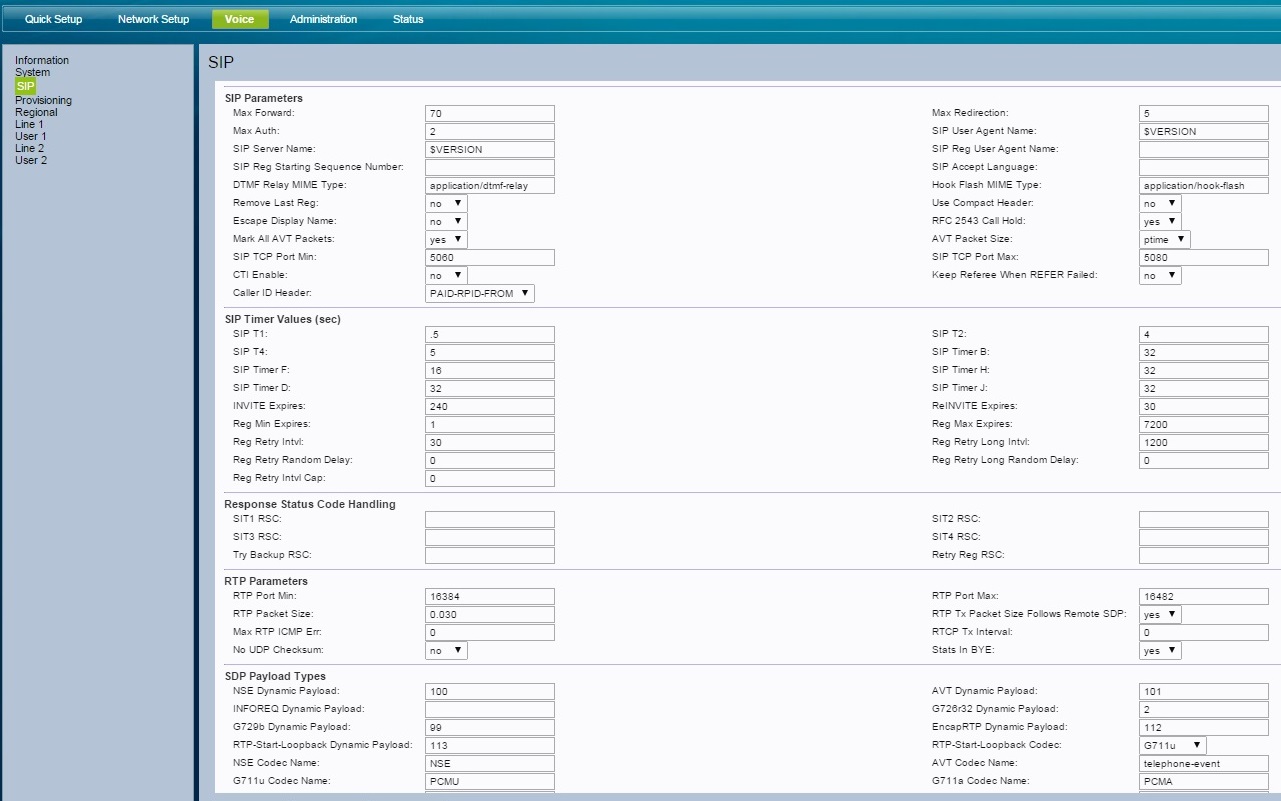1281x801 pixels.
Task: Open User 2 page in the sidebar
Action: (x=31, y=160)
